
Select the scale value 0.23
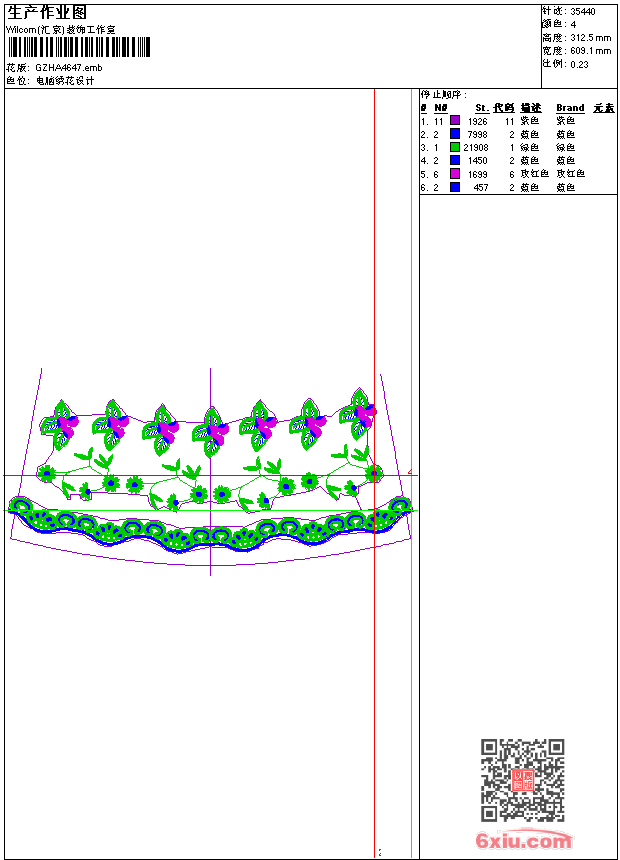pyautogui.click(x=579, y=64)
